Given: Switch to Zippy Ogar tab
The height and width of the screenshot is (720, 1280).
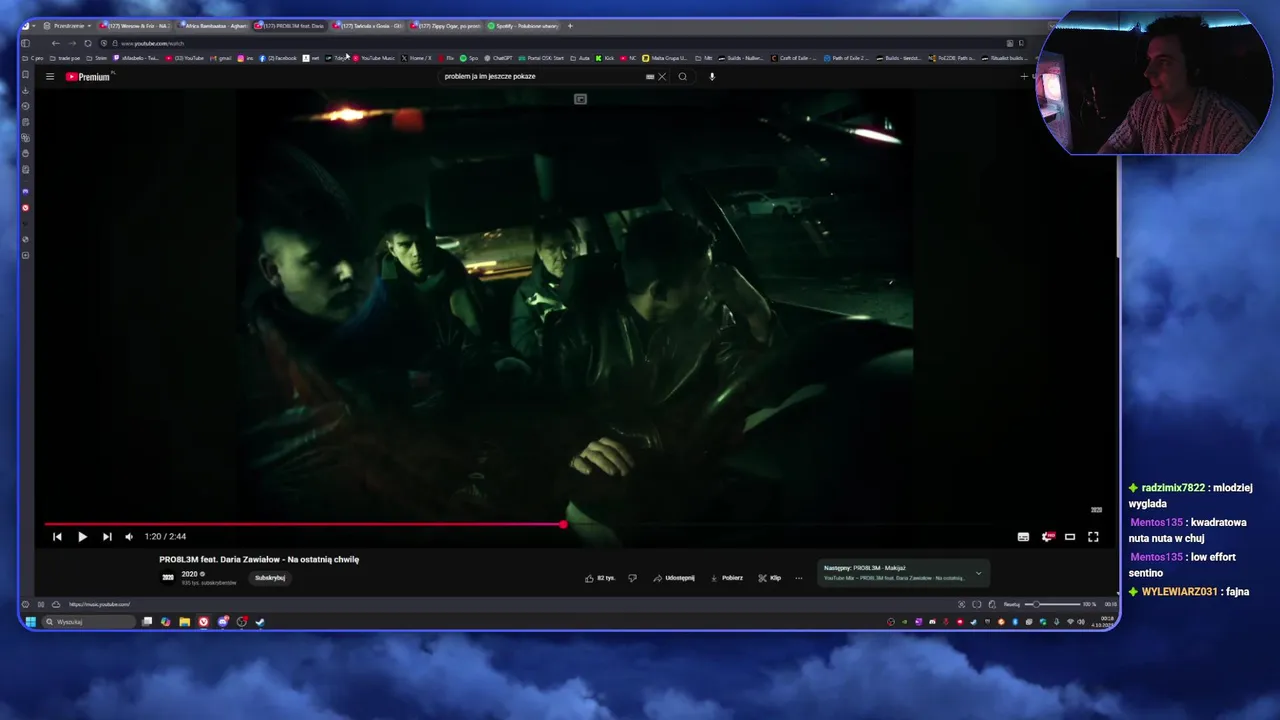Looking at the screenshot, I should point(447,26).
